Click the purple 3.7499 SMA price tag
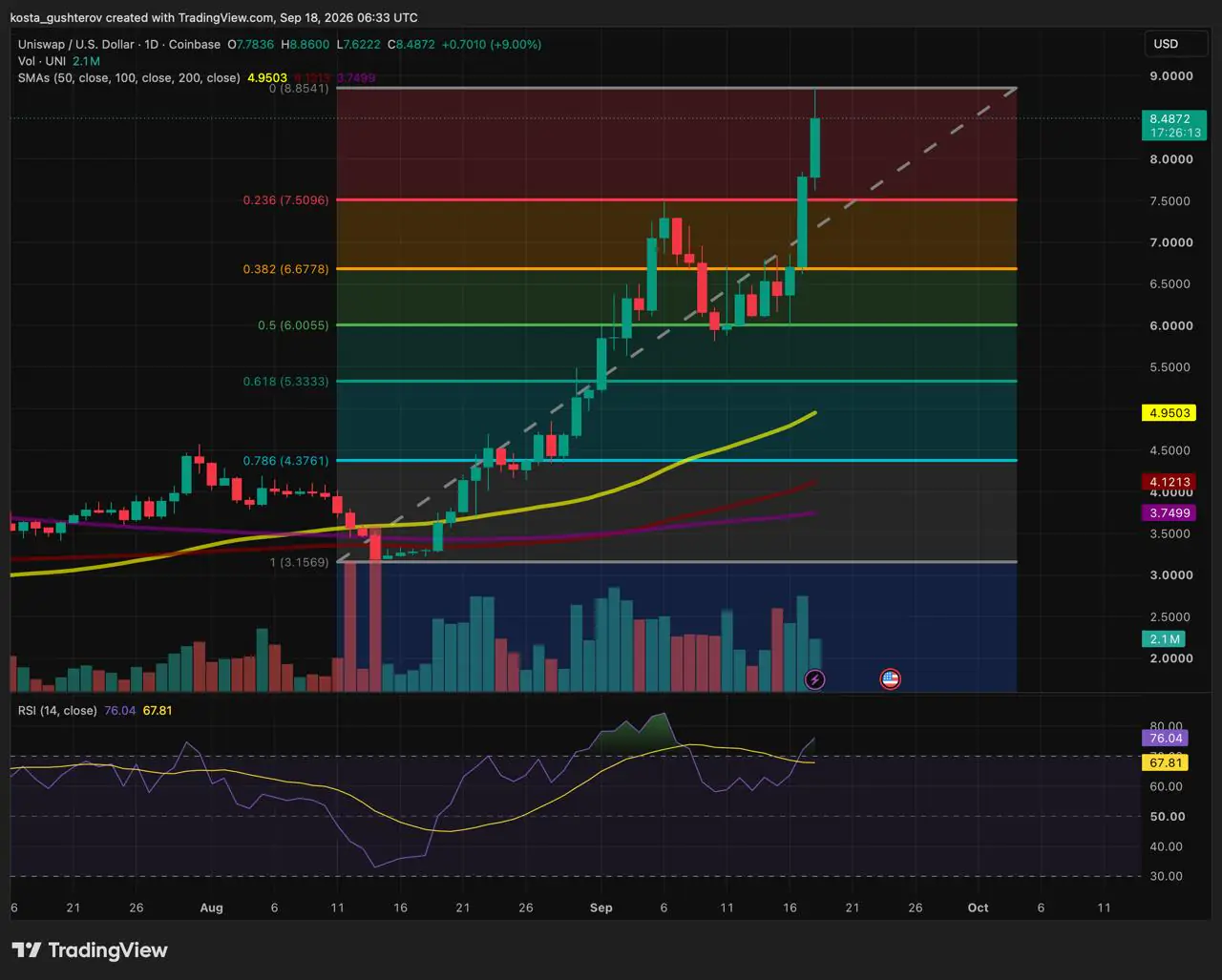This screenshot has width=1222, height=980. click(1169, 512)
